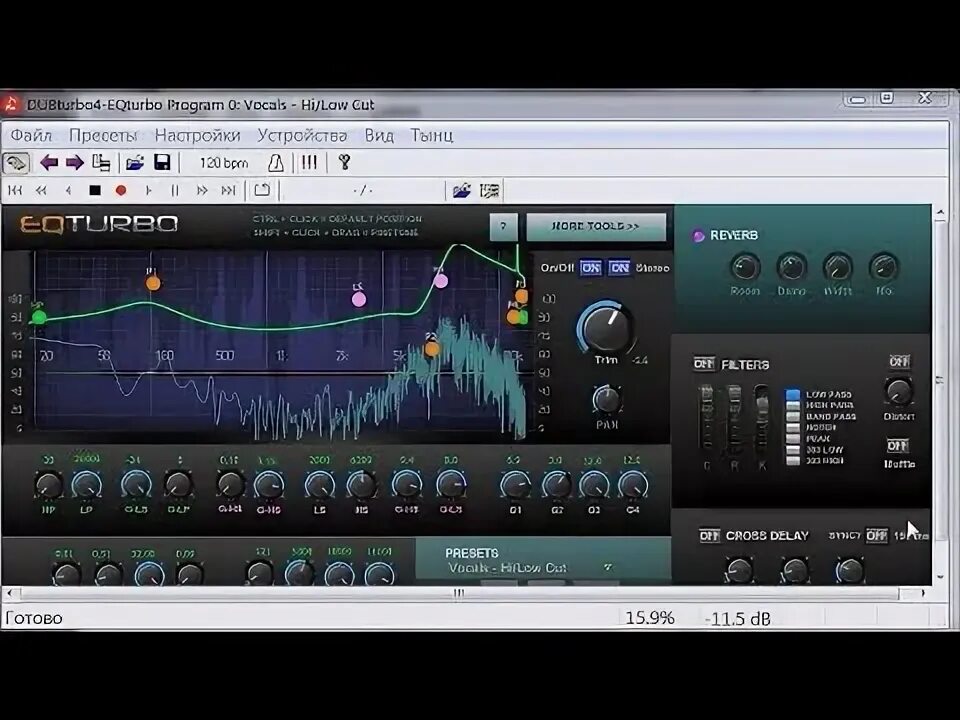Click the program list icon beside the arrows
The image size is (960, 720).
pos(101,163)
